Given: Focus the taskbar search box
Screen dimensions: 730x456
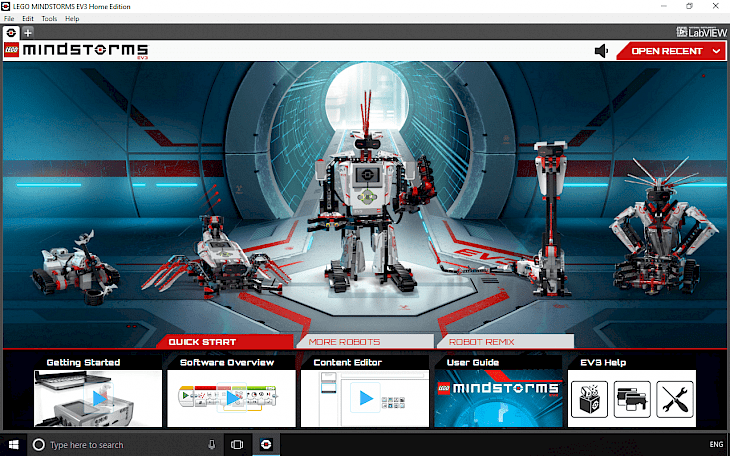Looking at the screenshot, I should [126, 445].
